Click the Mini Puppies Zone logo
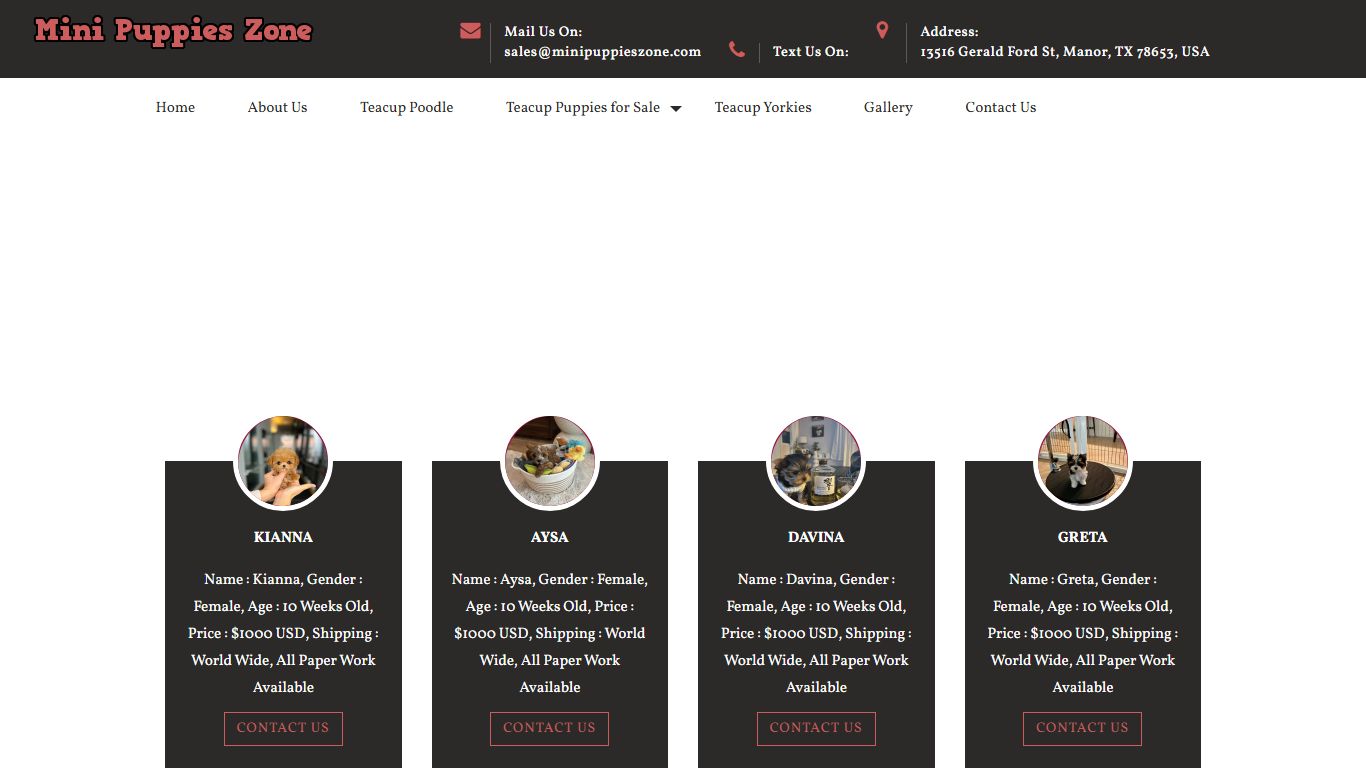The width and height of the screenshot is (1366, 768). click(x=173, y=31)
